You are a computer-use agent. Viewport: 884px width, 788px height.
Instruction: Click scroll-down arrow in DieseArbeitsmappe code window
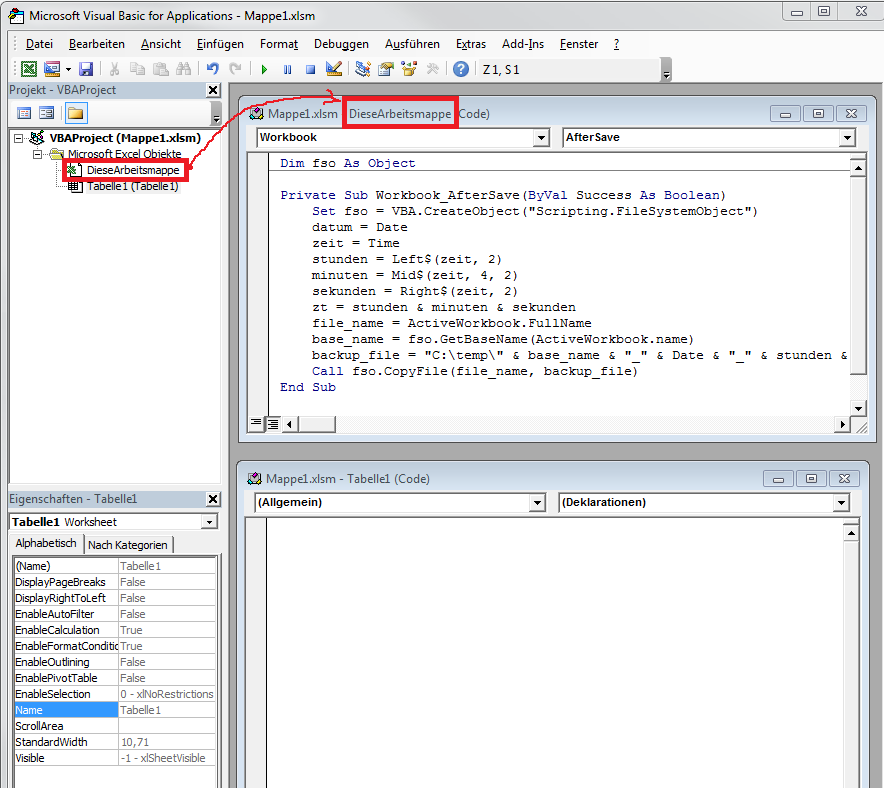tap(858, 409)
